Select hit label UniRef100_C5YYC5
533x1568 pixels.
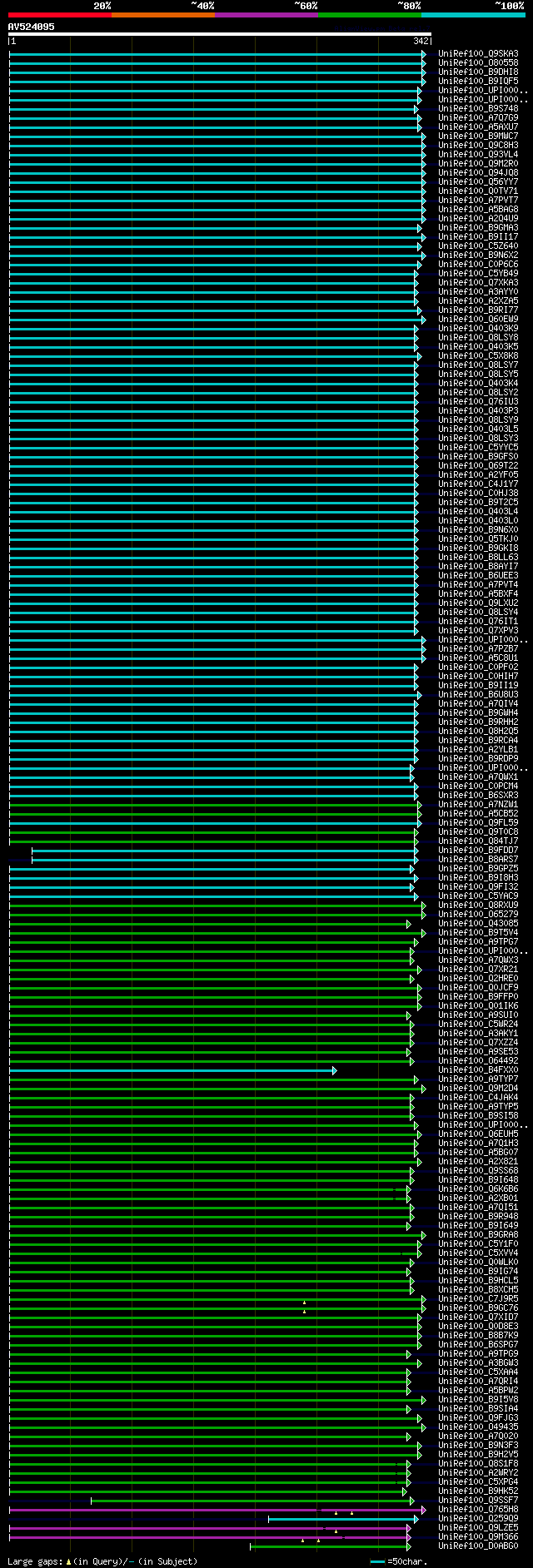click(478, 448)
